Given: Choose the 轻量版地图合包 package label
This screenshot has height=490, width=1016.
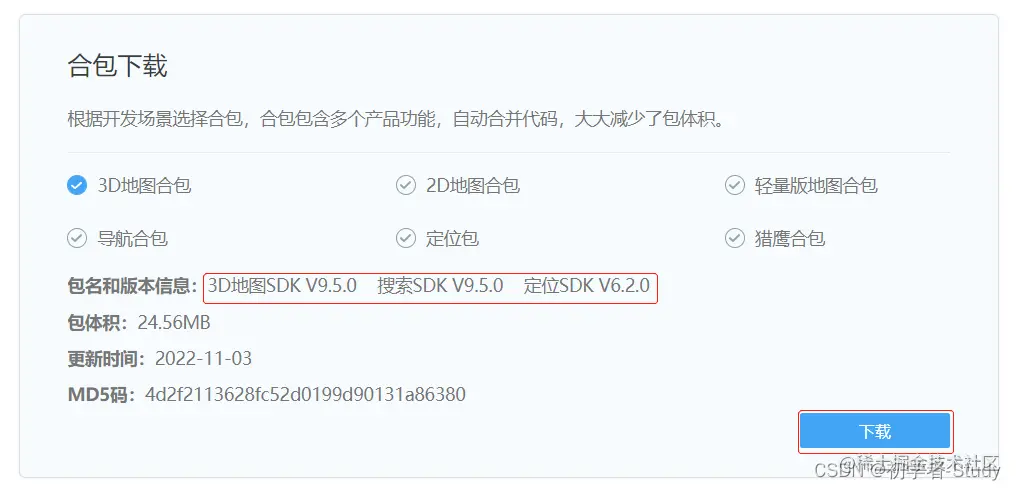Looking at the screenshot, I should (x=816, y=186).
